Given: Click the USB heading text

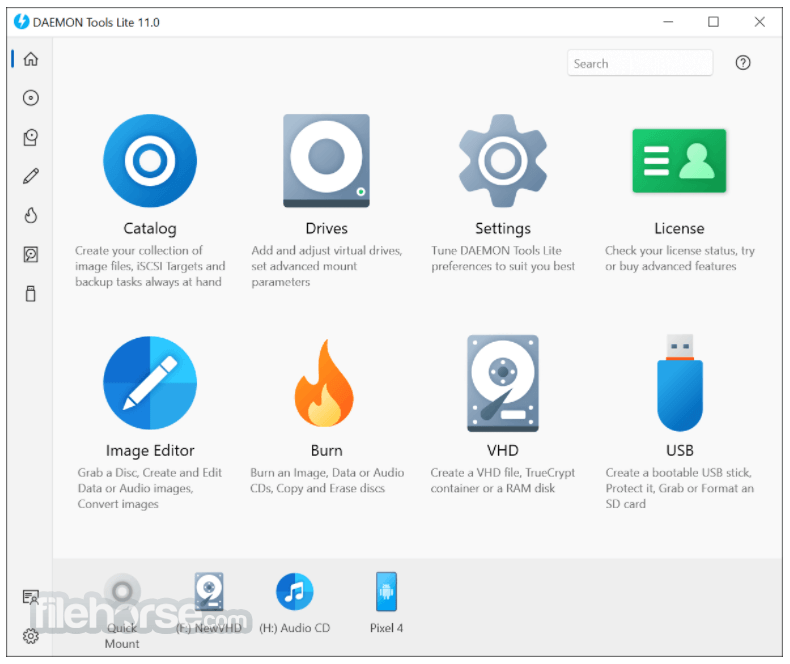Looking at the screenshot, I should pos(680,450).
